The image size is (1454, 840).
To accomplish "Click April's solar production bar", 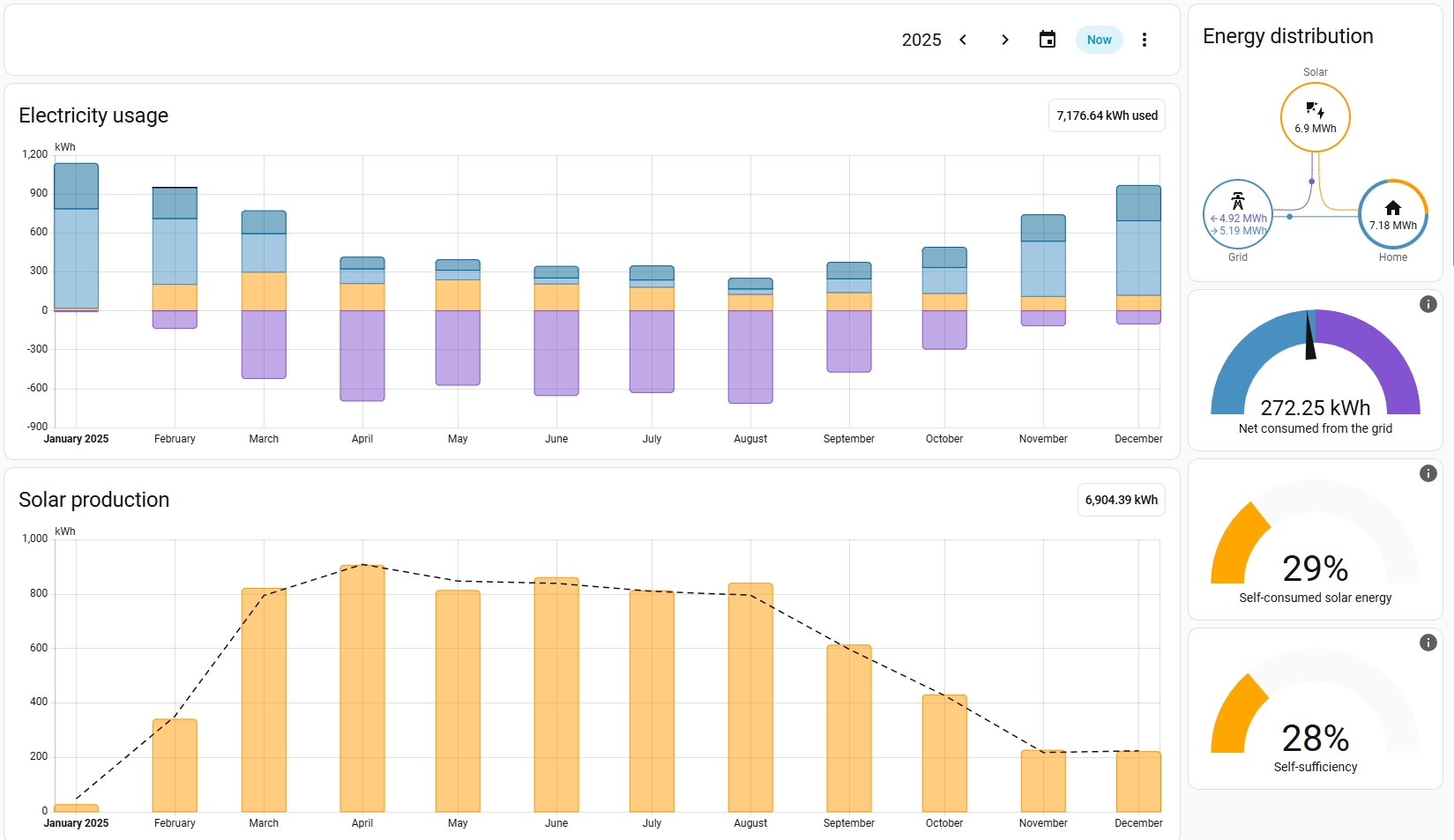I will click(x=362, y=688).
